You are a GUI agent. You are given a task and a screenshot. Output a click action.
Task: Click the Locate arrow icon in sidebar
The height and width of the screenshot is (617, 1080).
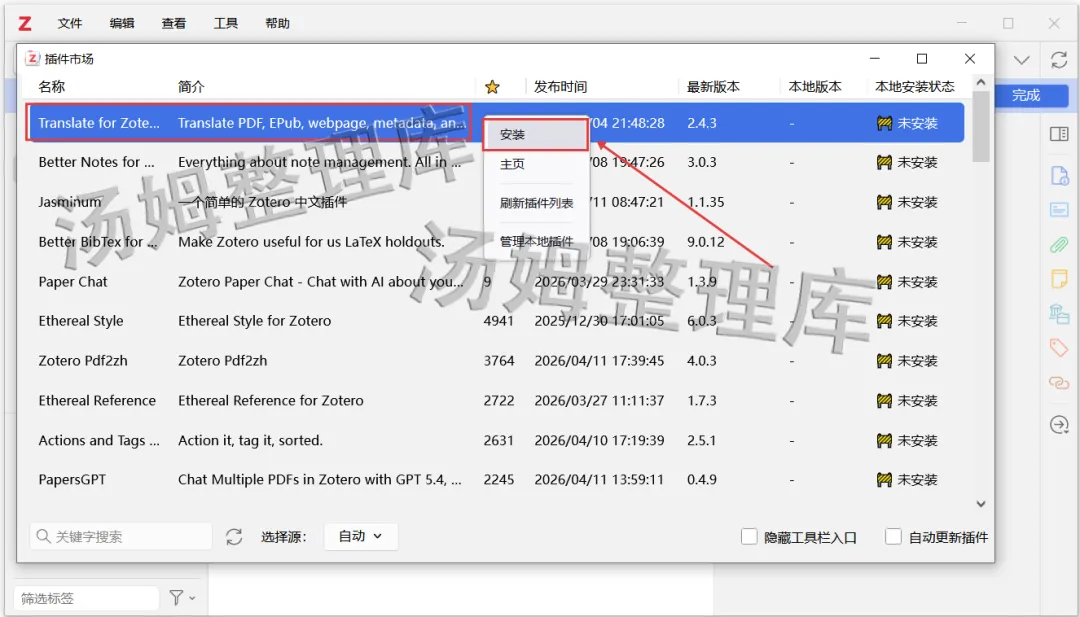pyautogui.click(x=1059, y=425)
